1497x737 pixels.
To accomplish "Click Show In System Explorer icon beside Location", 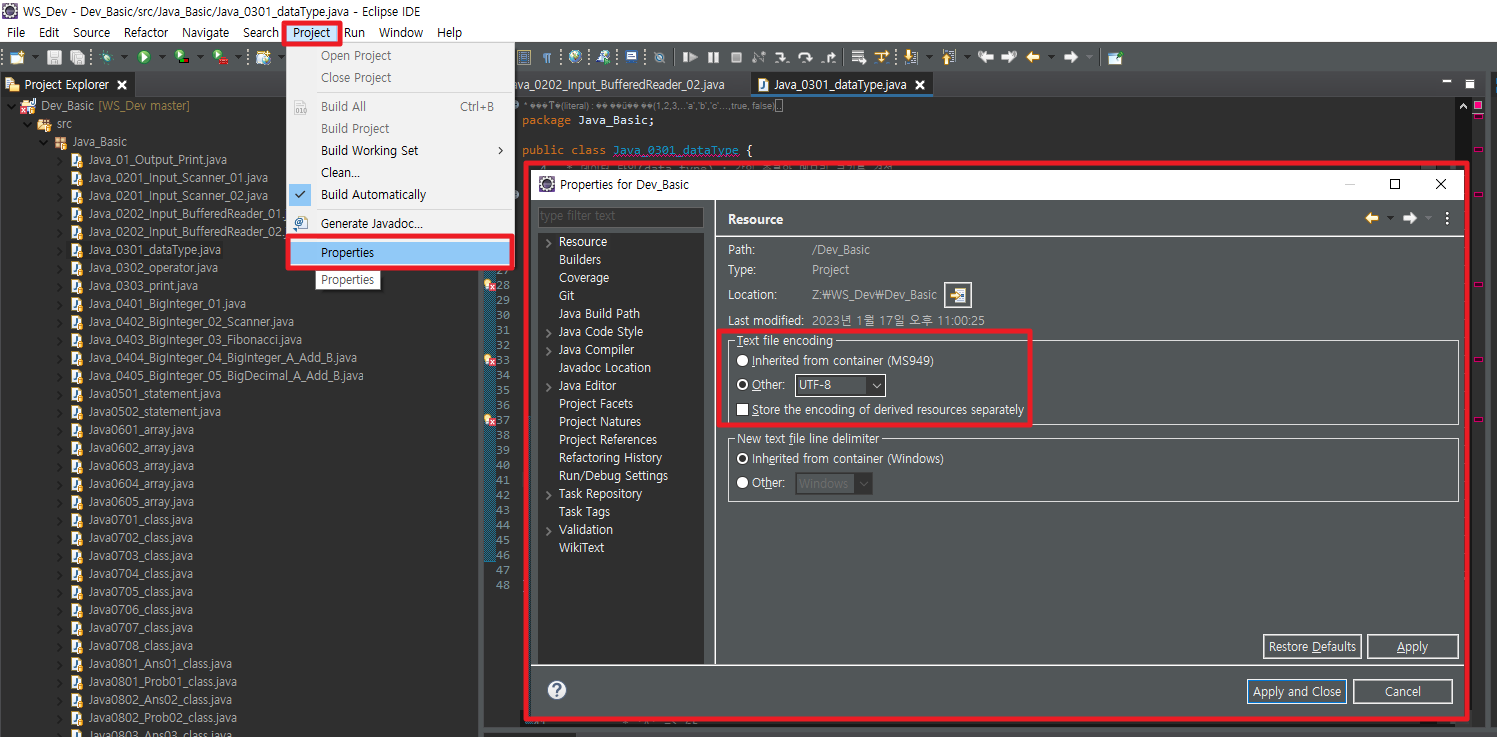I will click(x=958, y=295).
